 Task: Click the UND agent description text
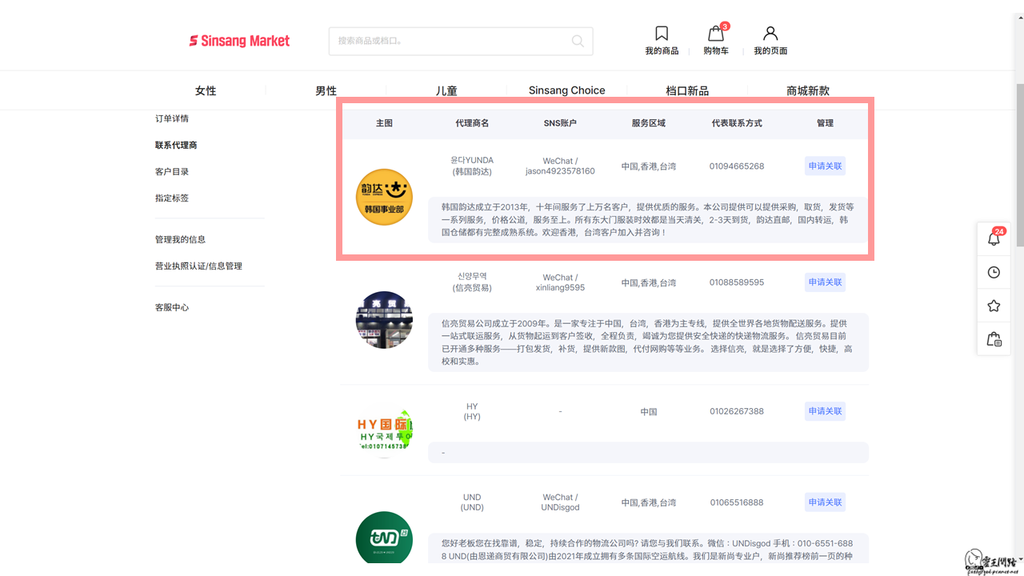tap(648, 549)
